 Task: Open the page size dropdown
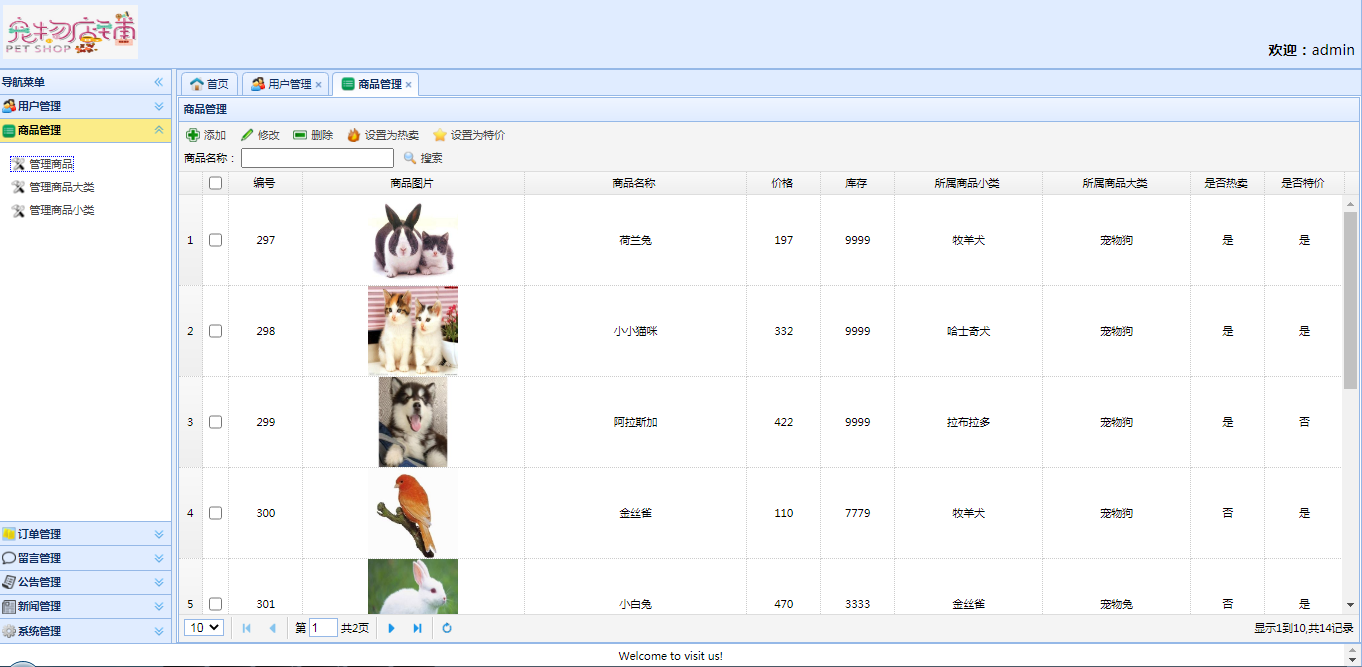click(x=205, y=628)
